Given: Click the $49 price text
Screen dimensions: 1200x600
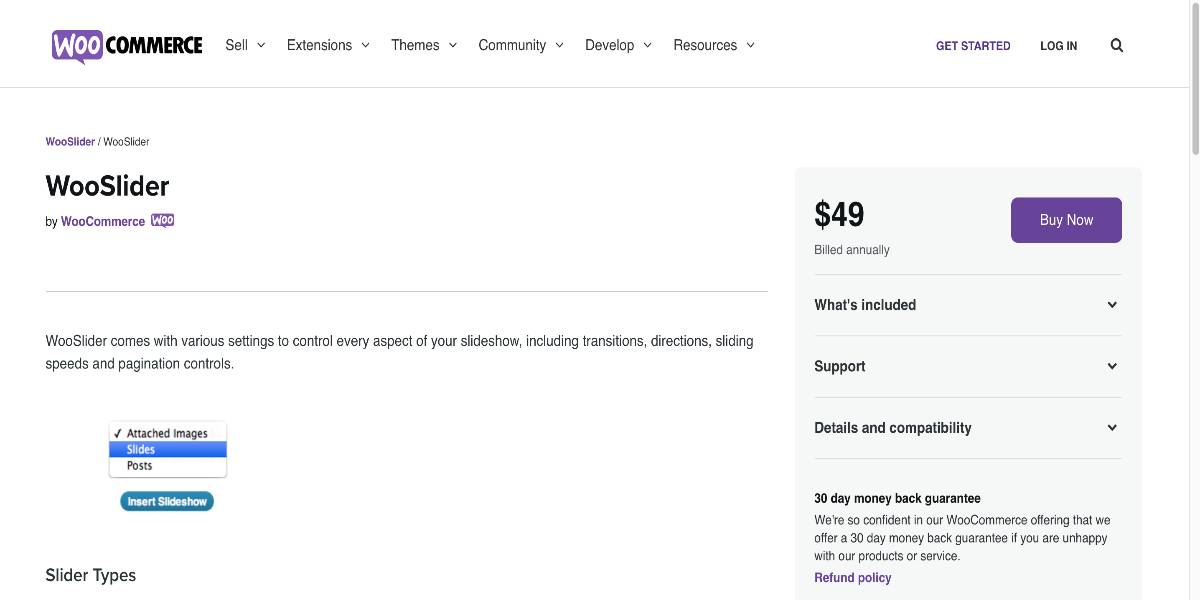Looking at the screenshot, I should coord(839,215).
